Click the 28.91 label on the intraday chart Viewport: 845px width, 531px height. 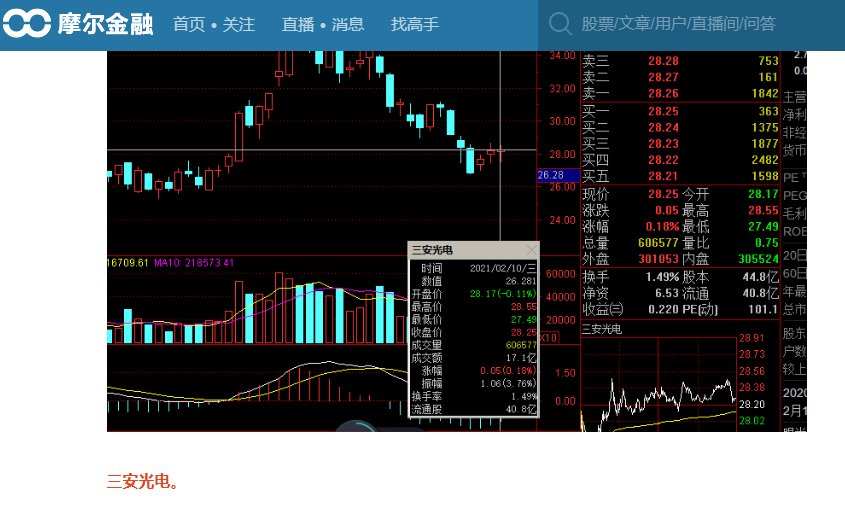click(x=752, y=338)
